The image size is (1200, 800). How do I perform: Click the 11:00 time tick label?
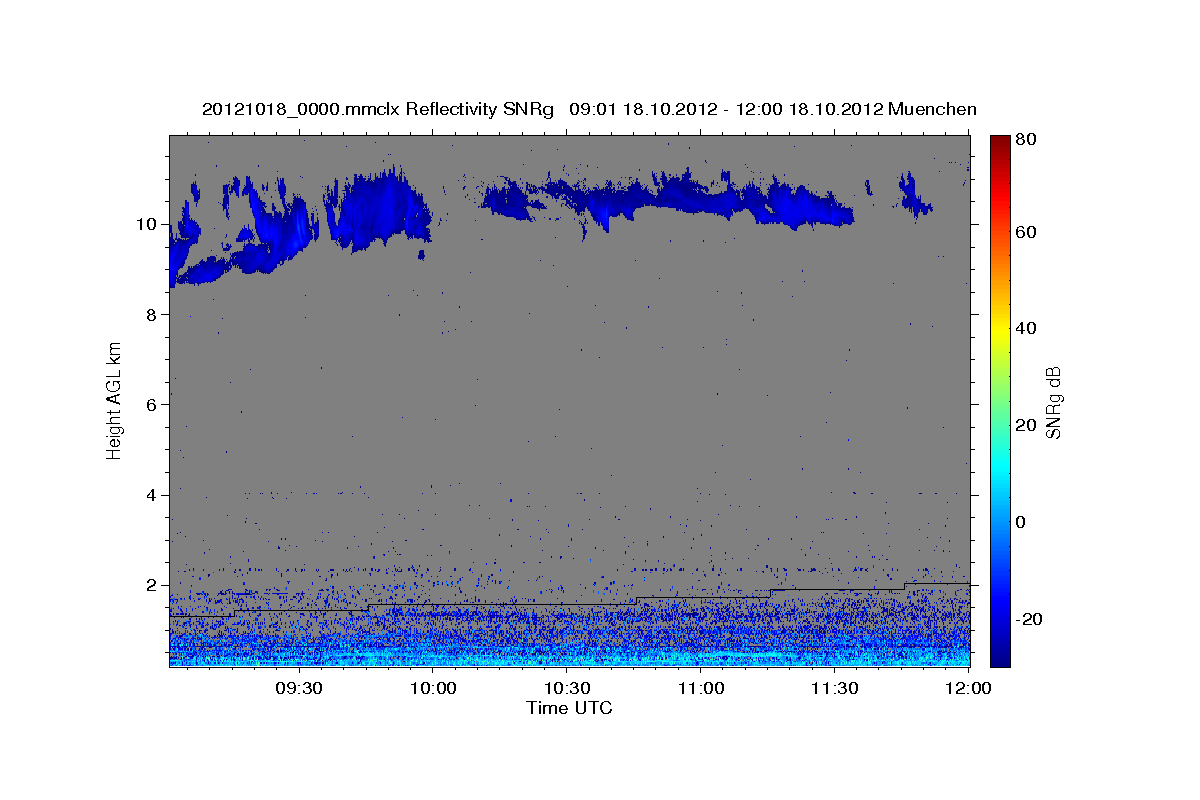(x=701, y=689)
